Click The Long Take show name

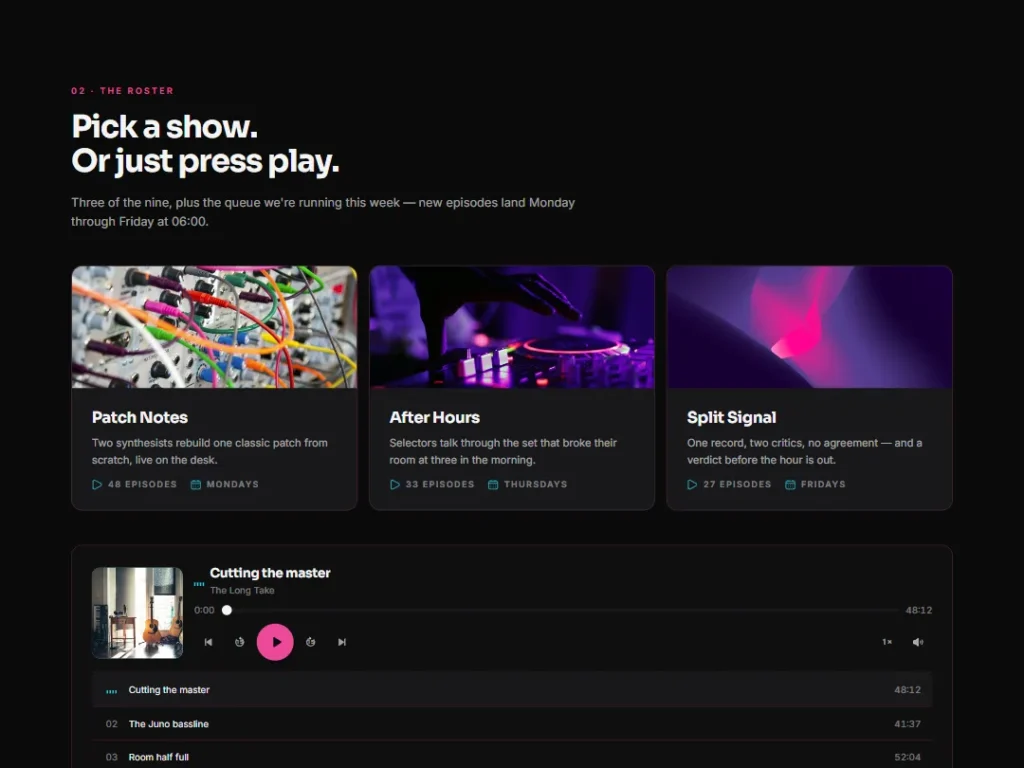(242, 590)
